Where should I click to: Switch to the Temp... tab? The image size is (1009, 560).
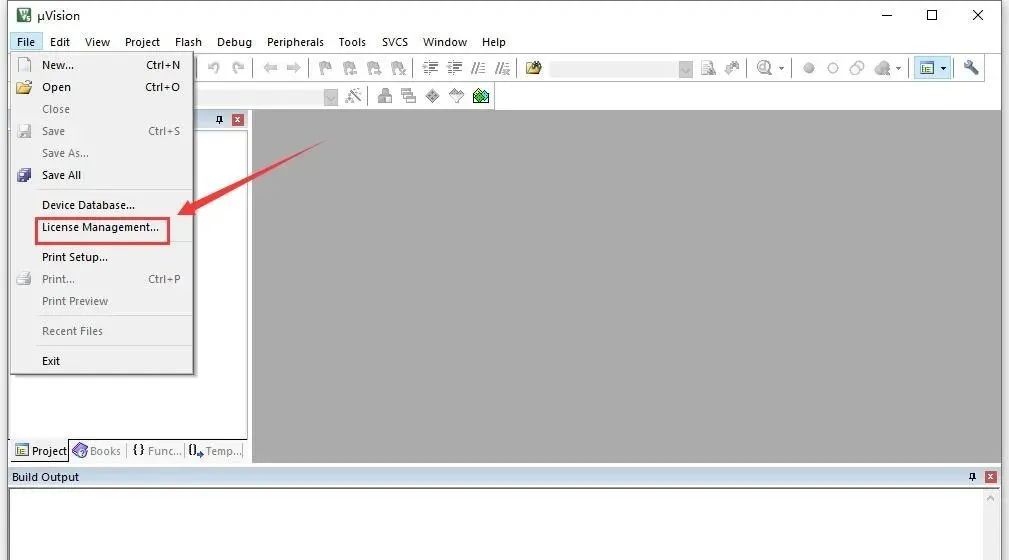(216, 451)
